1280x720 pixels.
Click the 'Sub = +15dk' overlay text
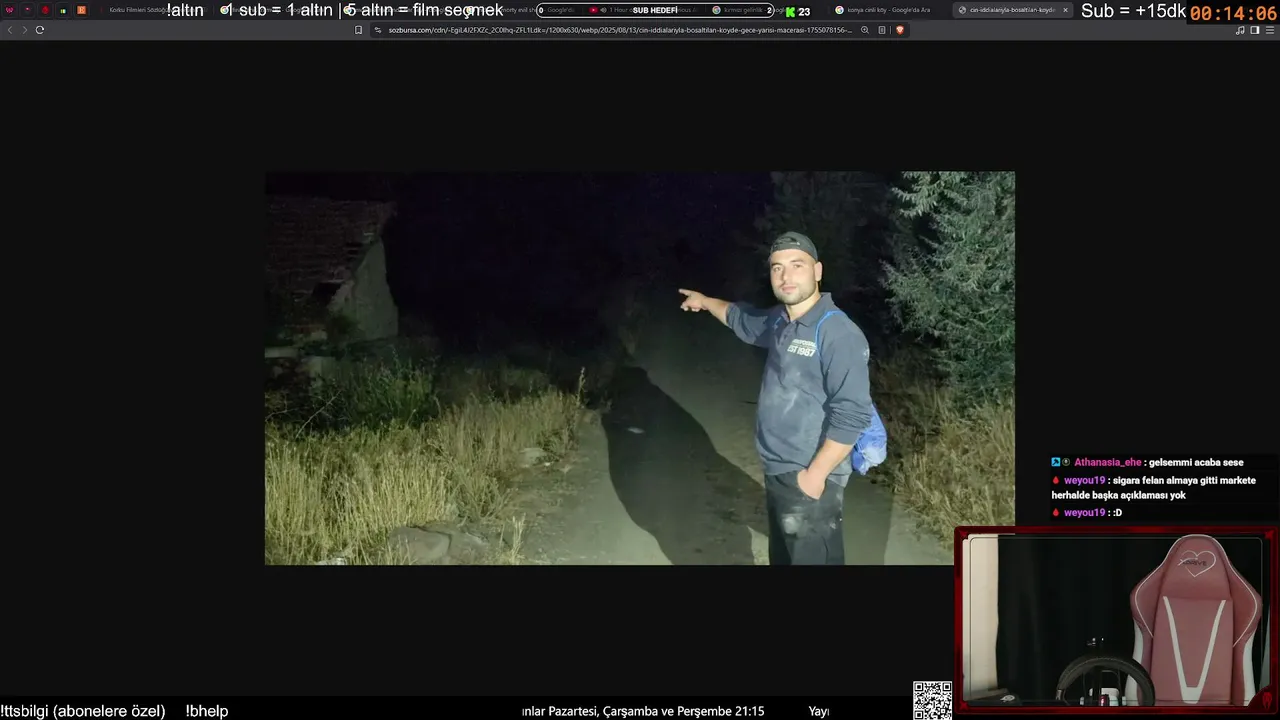(1134, 11)
